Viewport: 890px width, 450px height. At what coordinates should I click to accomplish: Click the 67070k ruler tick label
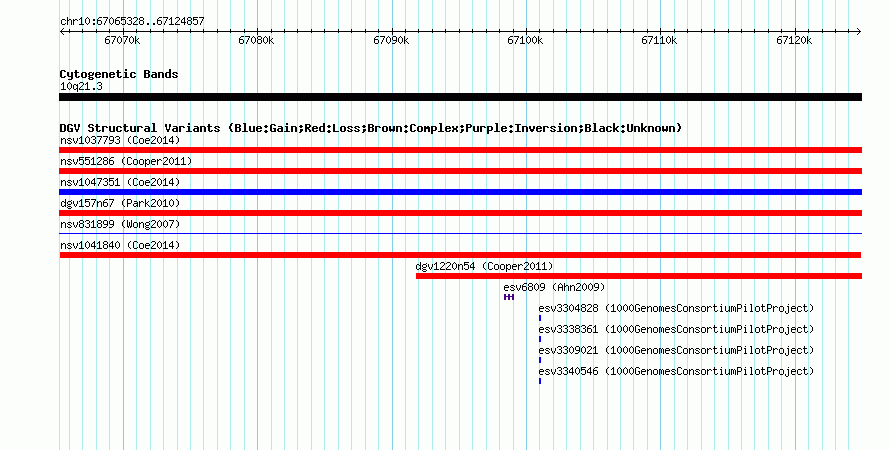coord(122,40)
